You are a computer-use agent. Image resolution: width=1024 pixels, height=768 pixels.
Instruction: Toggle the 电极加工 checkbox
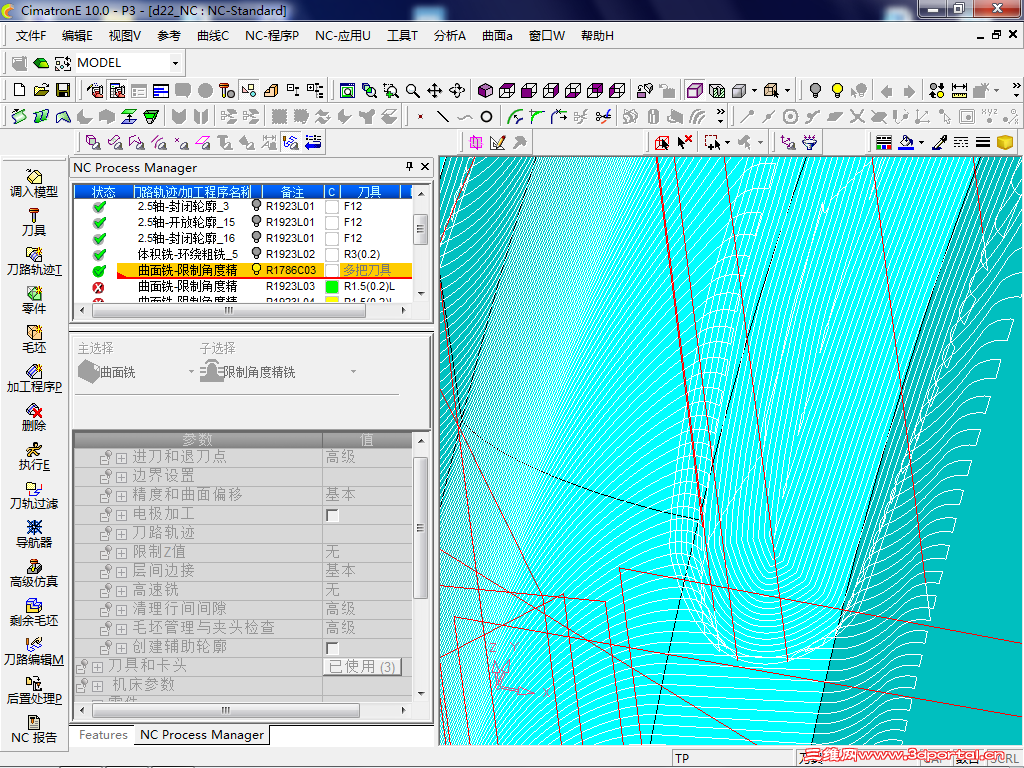click(332, 515)
